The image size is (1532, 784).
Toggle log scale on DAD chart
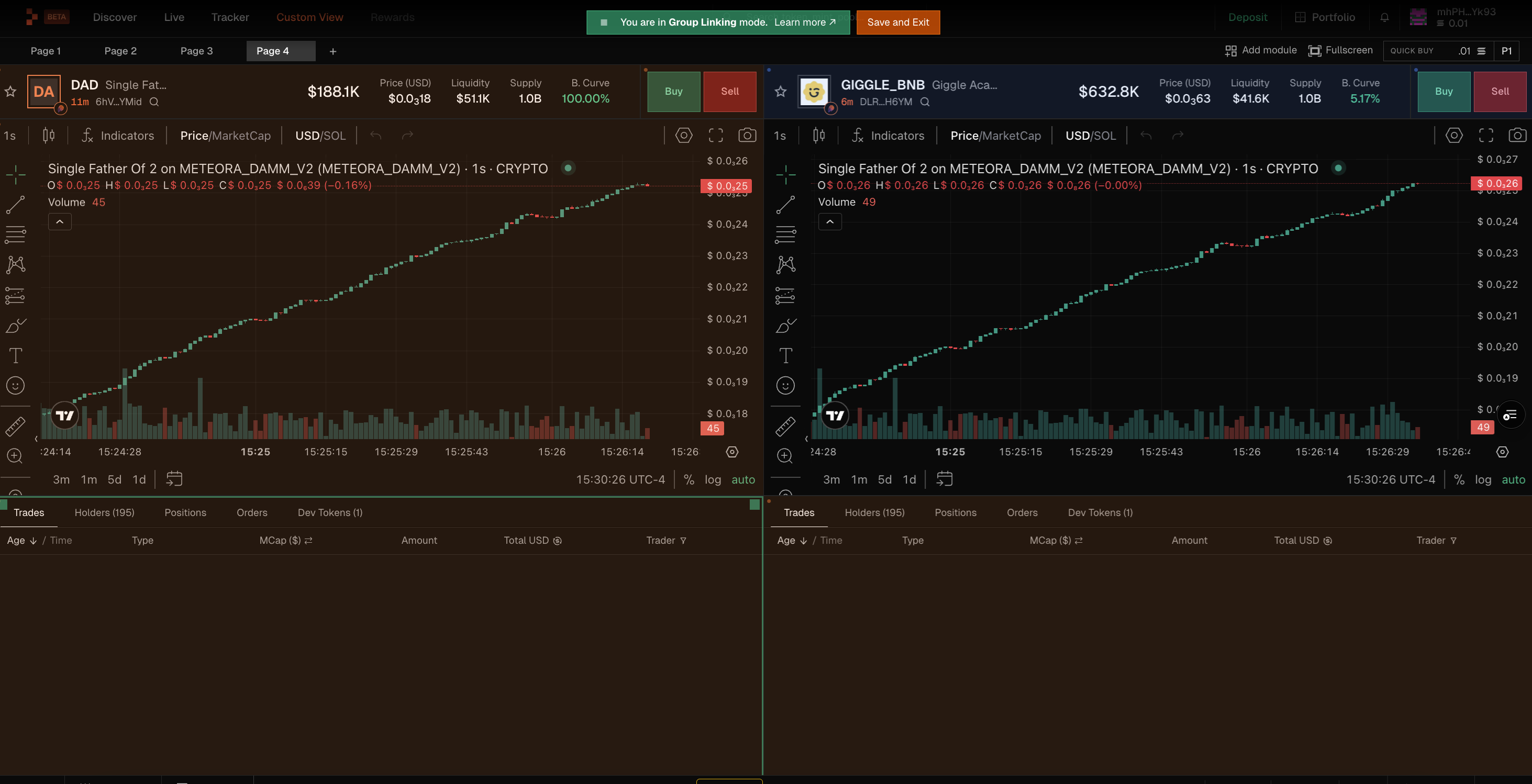tap(713, 480)
